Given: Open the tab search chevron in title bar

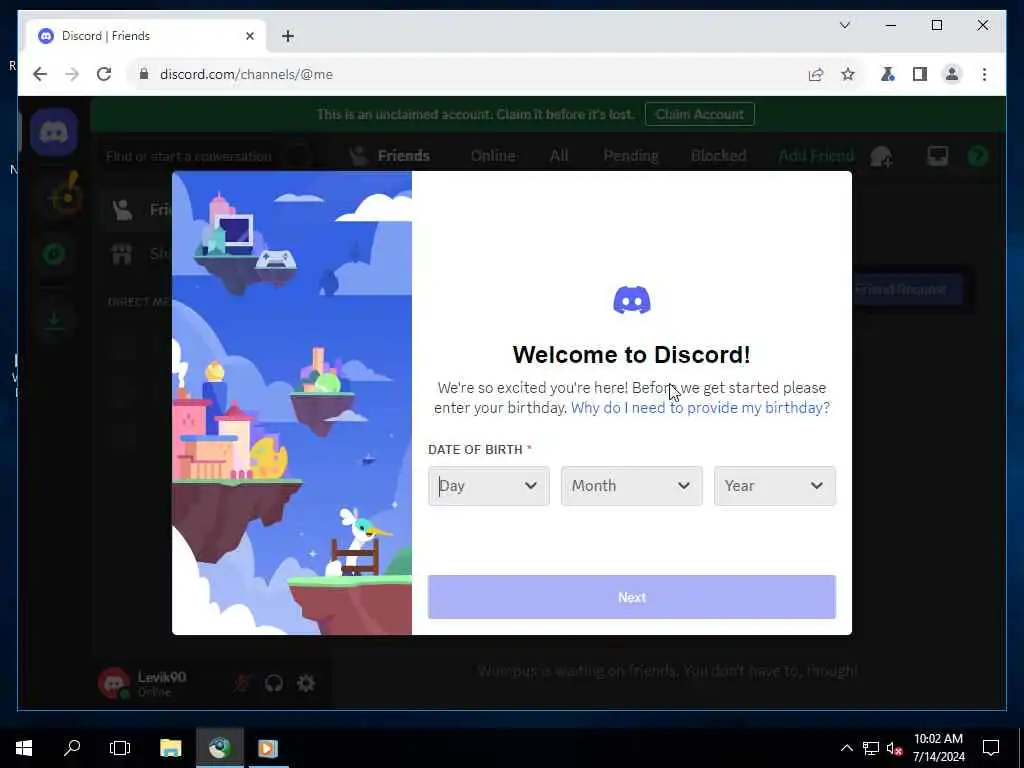Looking at the screenshot, I should (844, 25).
